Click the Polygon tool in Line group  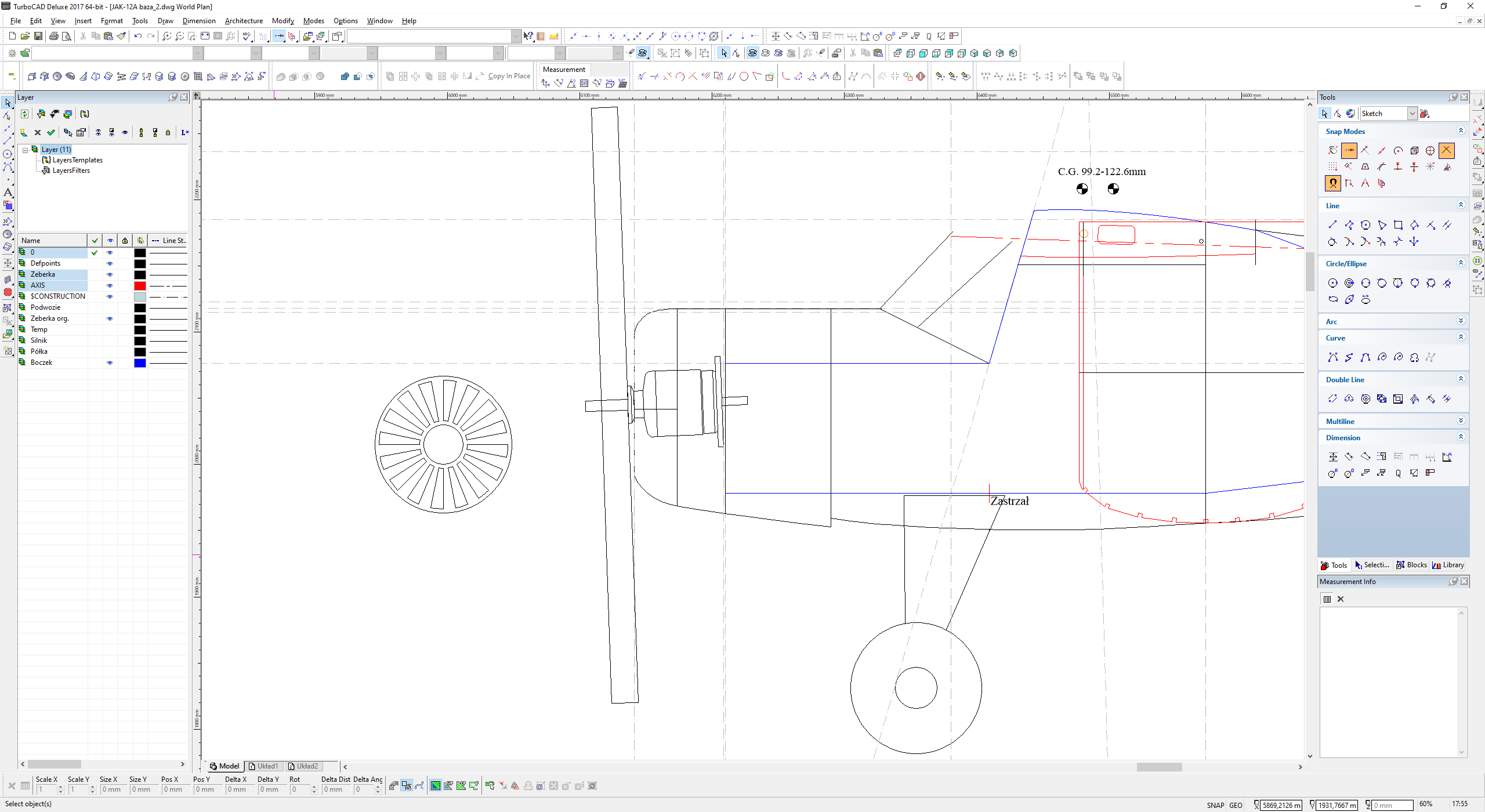coord(1366,225)
